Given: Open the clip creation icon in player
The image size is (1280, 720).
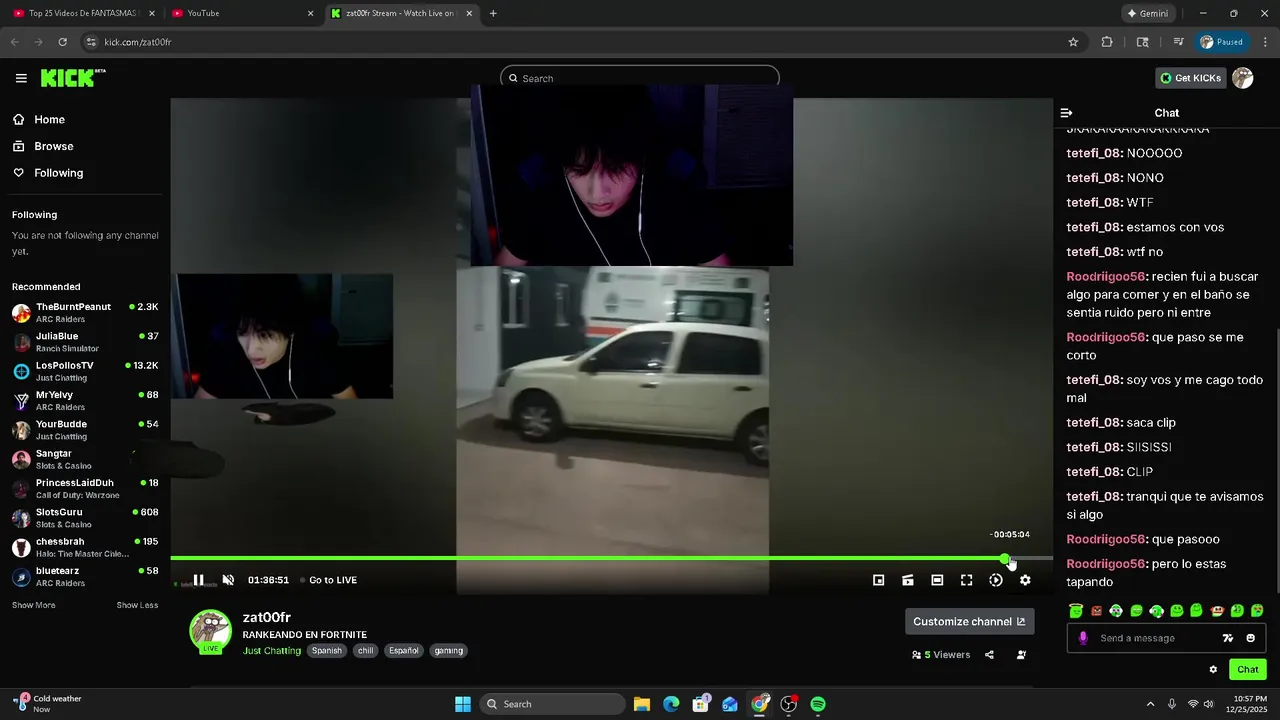Looking at the screenshot, I should (908, 580).
